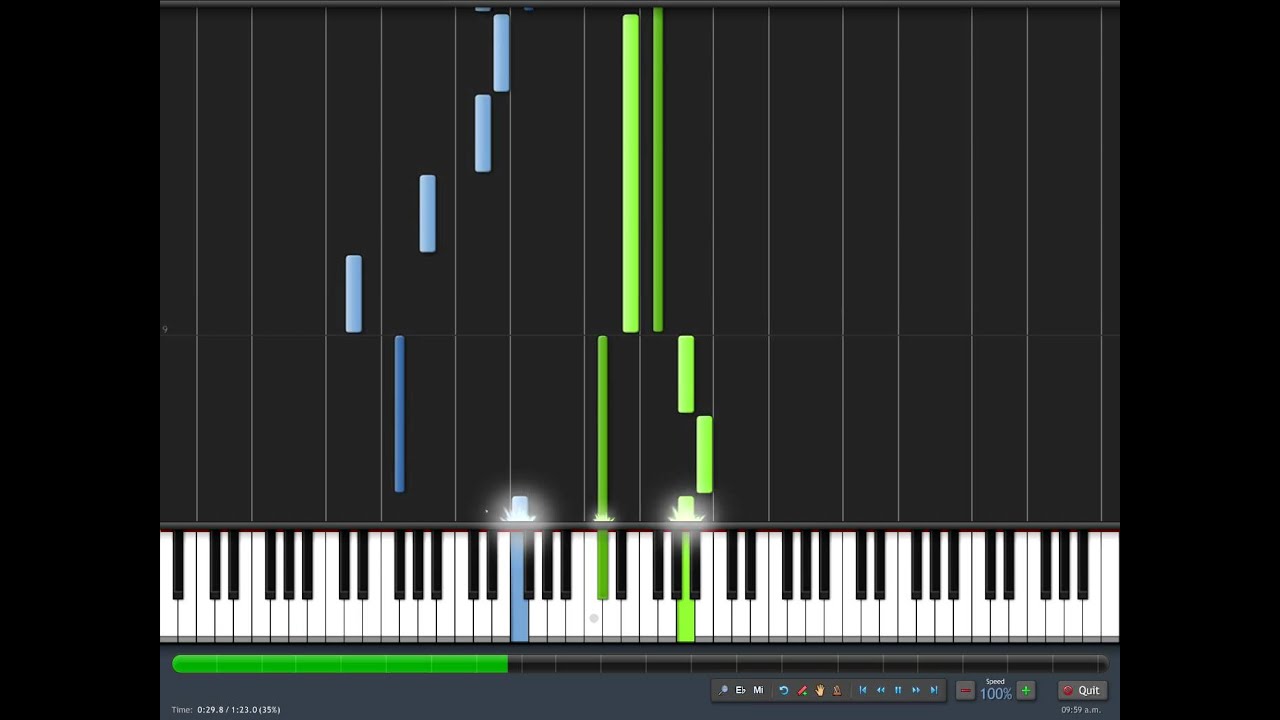
Task: Pause the song playback
Action: [898, 690]
